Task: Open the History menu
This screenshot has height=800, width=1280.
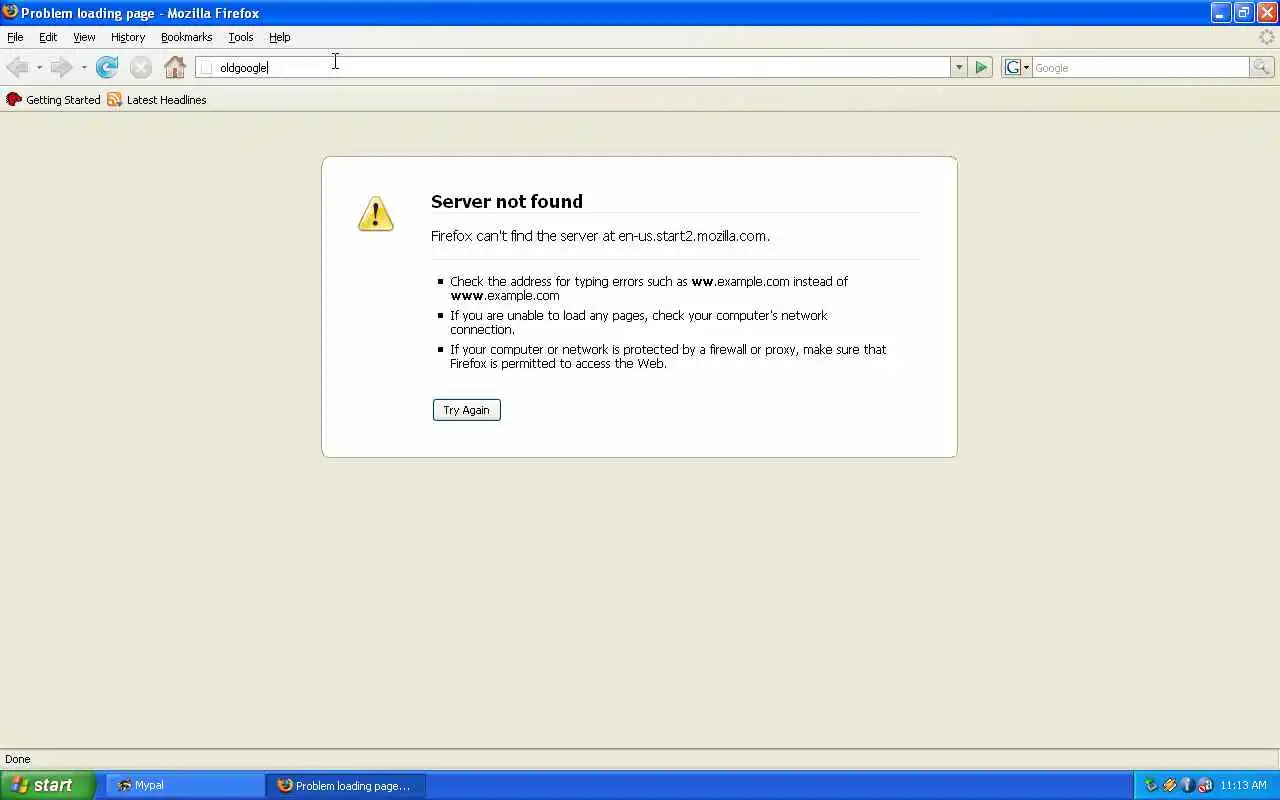Action: coord(128,37)
